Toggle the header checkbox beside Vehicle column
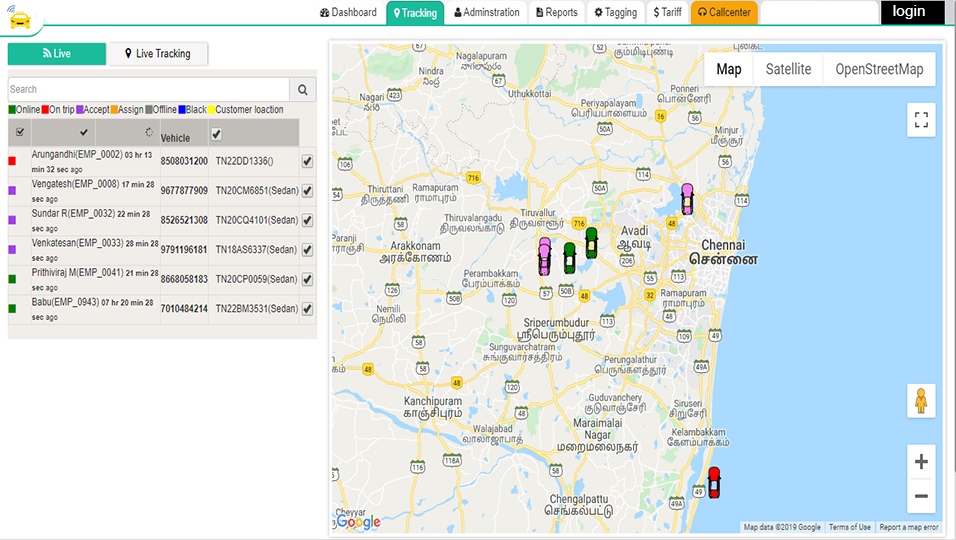 coord(216,134)
